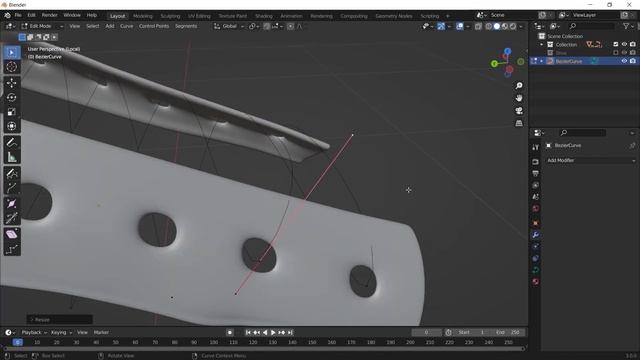Switch to Solid viewport shading

tap(497, 26)
